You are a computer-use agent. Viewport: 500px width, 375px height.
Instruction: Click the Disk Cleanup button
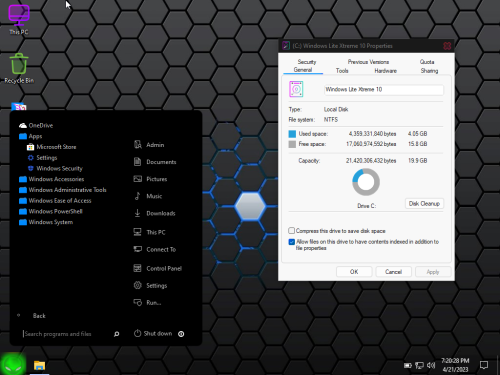[x=424, y=203]
